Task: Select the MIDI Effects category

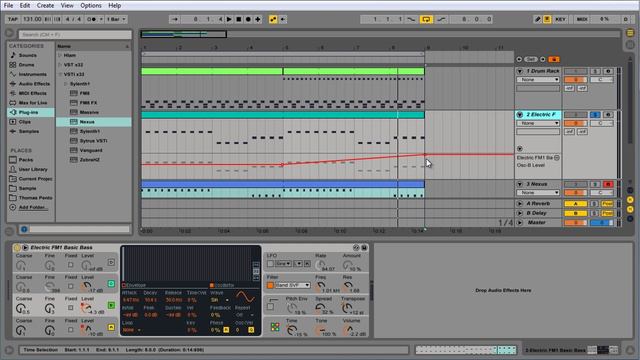Action: point(33,93)
